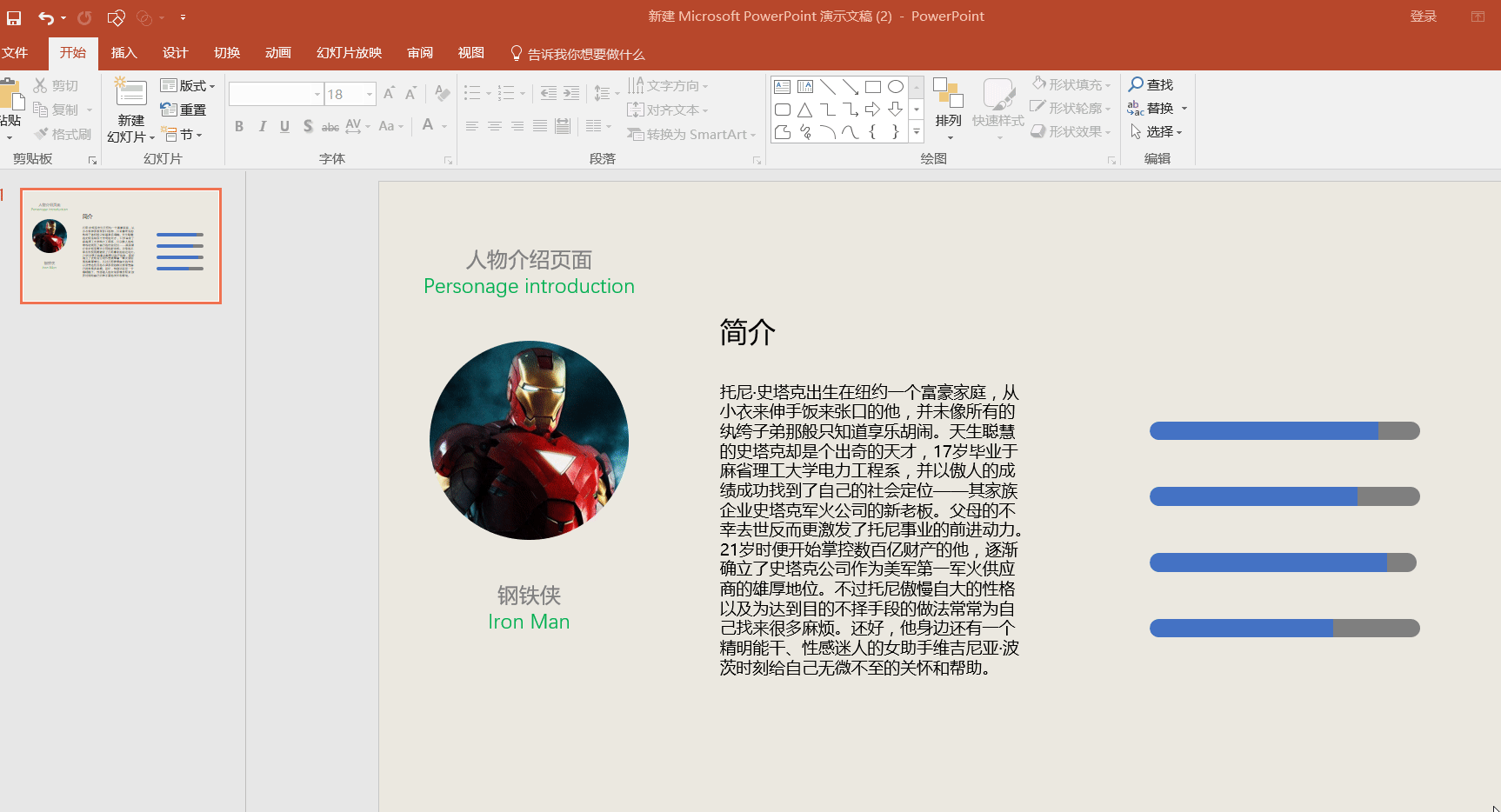Screen dimensions: 1501x812
Task: Click the Select (选择) button
Action: click(x=1156, y=131)
